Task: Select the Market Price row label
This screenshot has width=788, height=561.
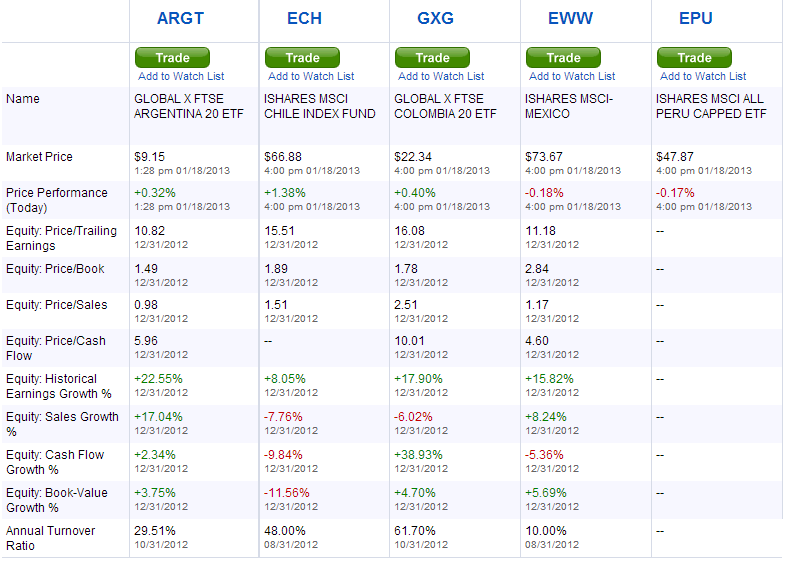Action: click(x=39, y=157)
